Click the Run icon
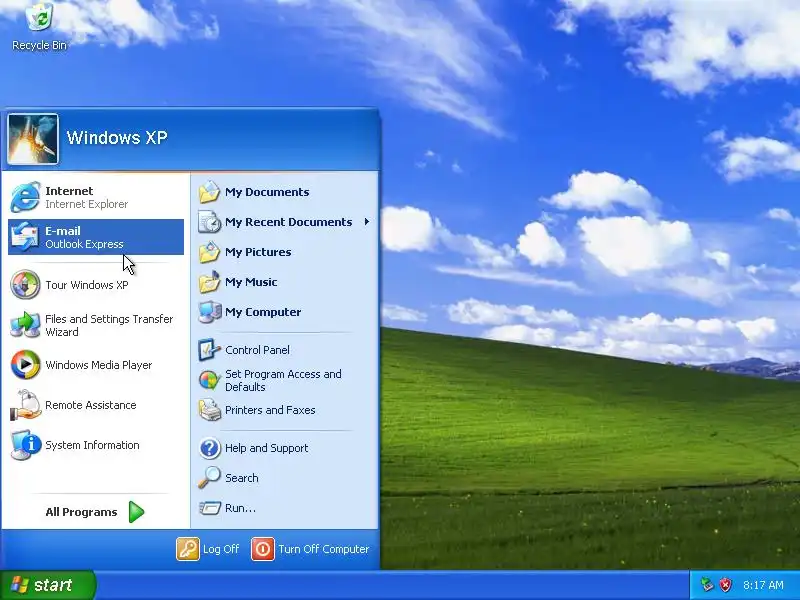 coord(209,508)
